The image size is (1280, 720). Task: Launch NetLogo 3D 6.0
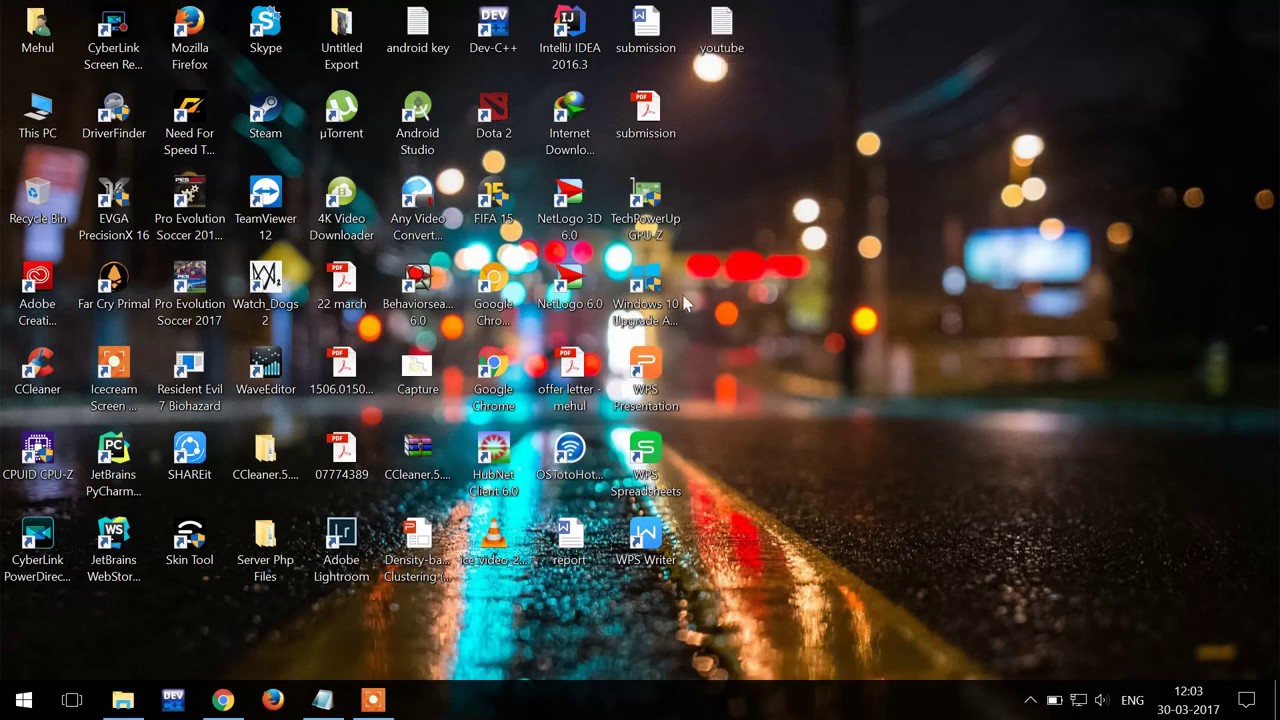pyautogui.click(x=569, y=209)
